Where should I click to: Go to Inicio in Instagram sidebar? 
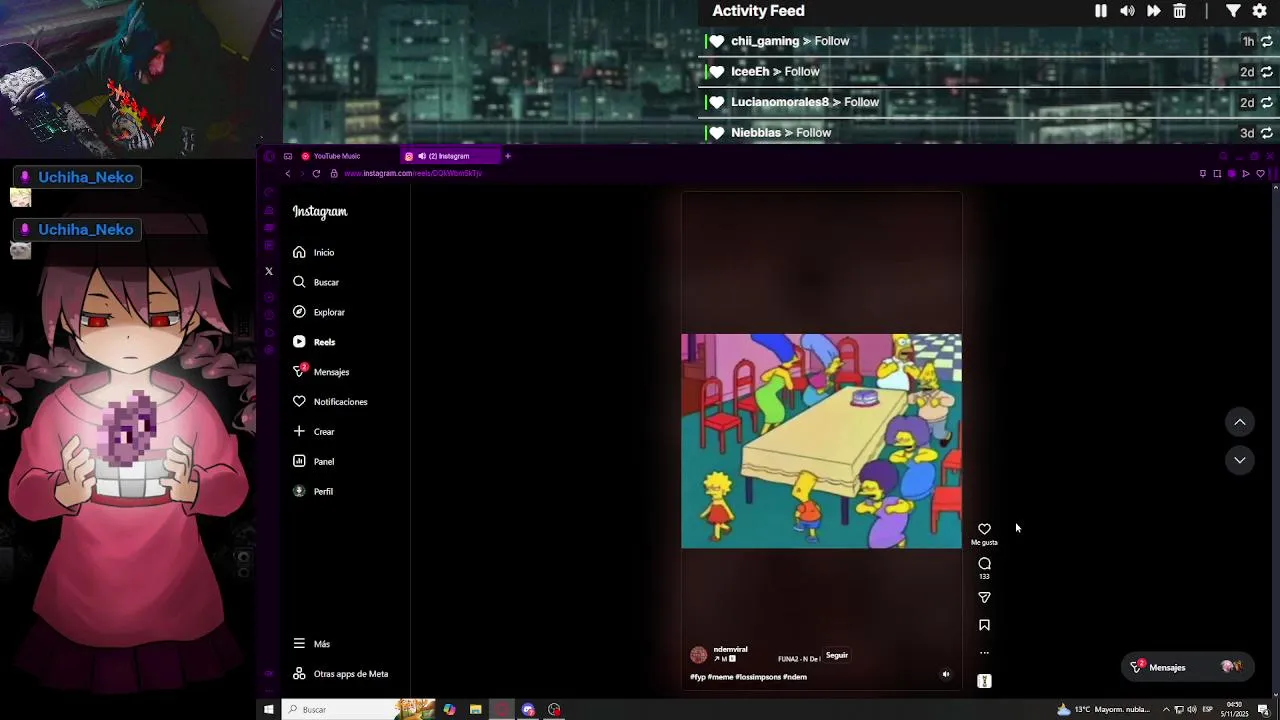[315, 253]
